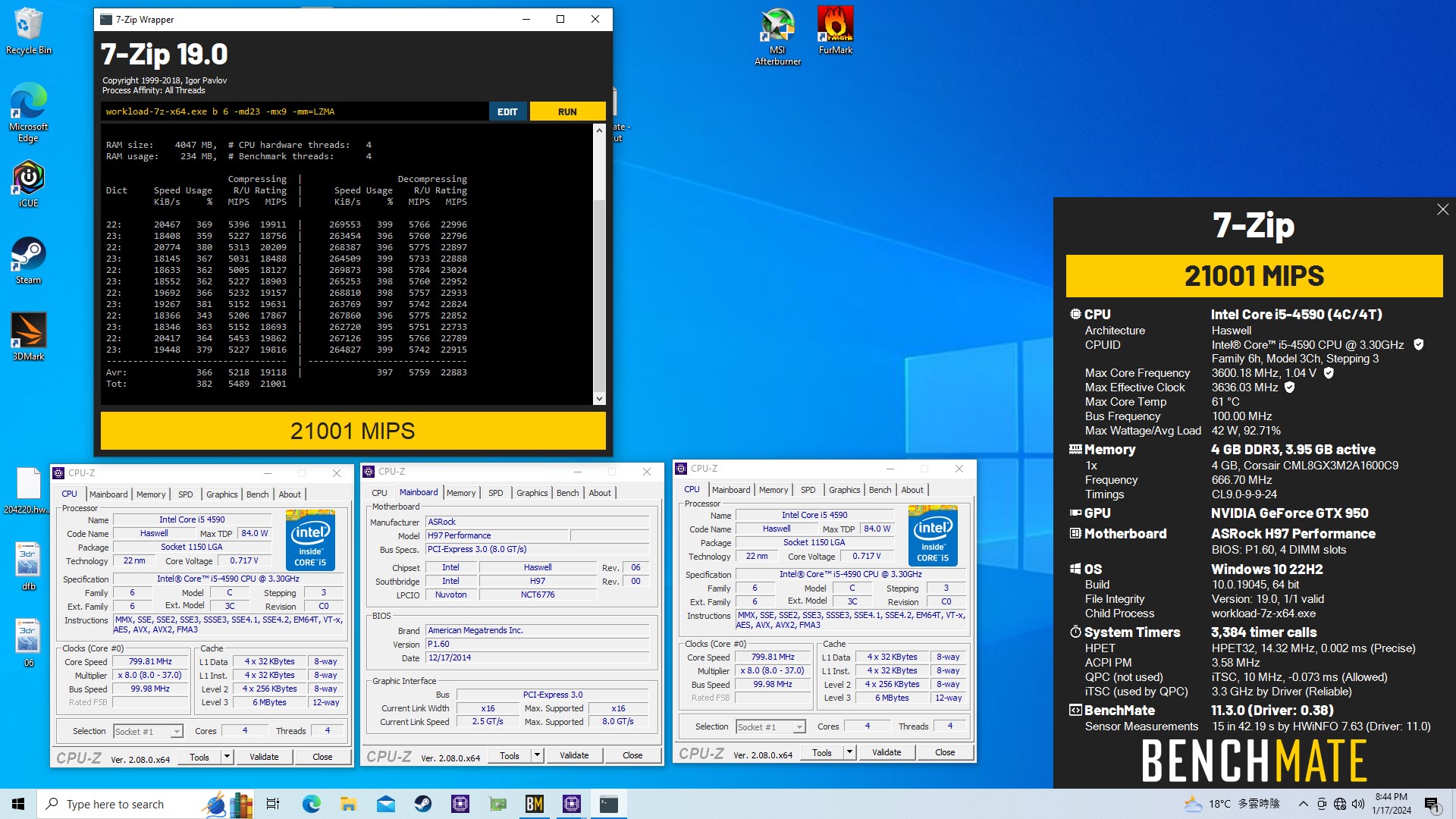Click the scroll-down arrow in 7-Zip output
1456x819 pixels.
coord(599,398)
